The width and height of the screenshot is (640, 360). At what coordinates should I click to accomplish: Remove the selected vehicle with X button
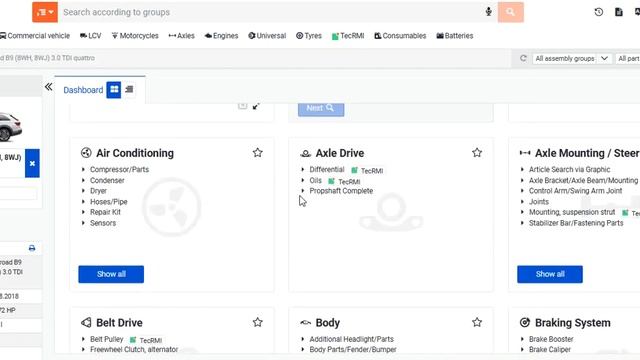point(32,163)
